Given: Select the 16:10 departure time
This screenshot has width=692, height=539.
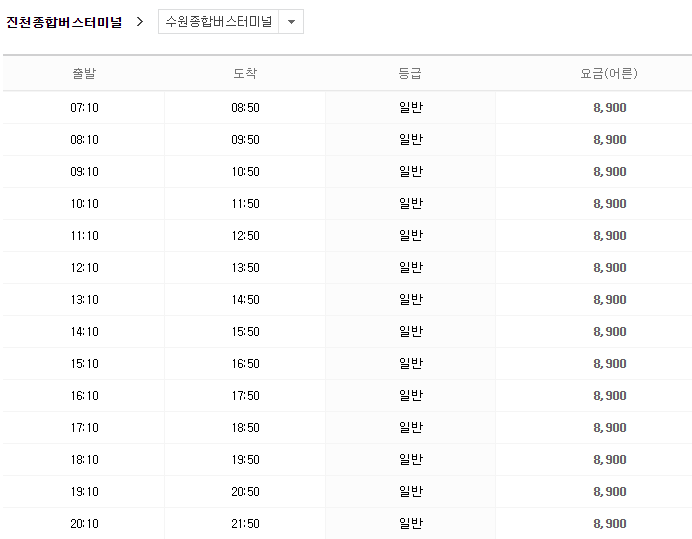Looking at the screenshot, I should (x=85, y=396).
